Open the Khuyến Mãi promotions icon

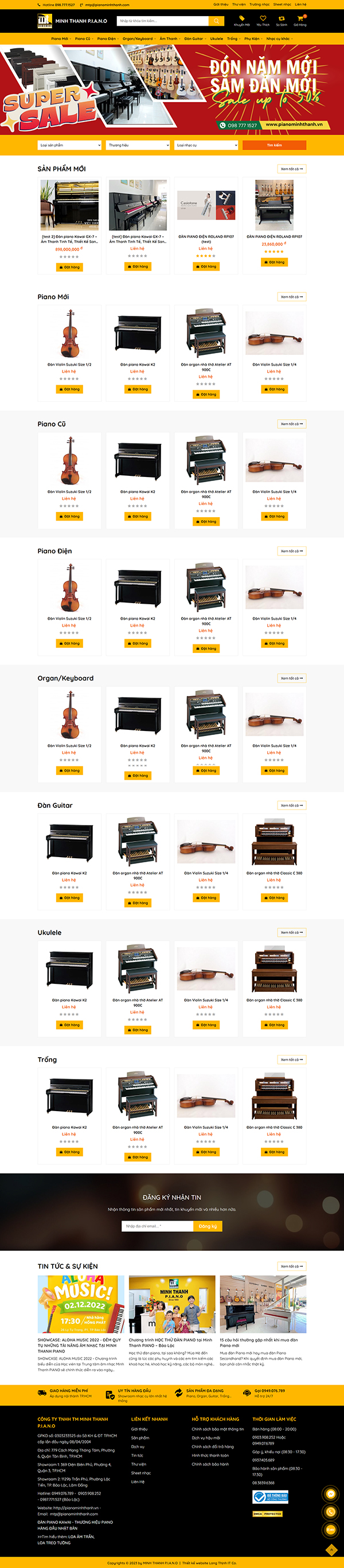click(x=242, y=21)
